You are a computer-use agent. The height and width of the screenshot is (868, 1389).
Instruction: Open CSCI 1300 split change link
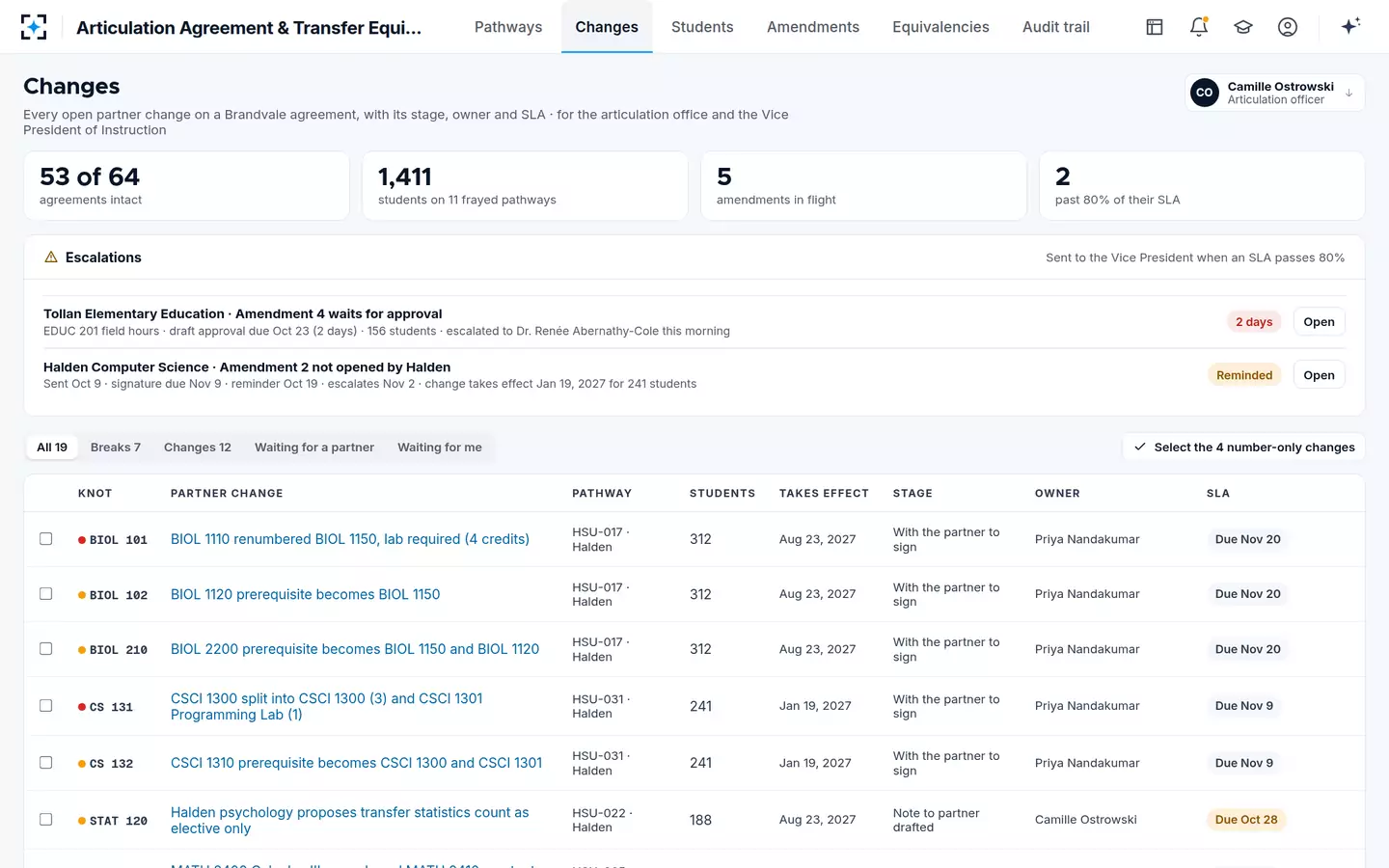tap(327, 706)
